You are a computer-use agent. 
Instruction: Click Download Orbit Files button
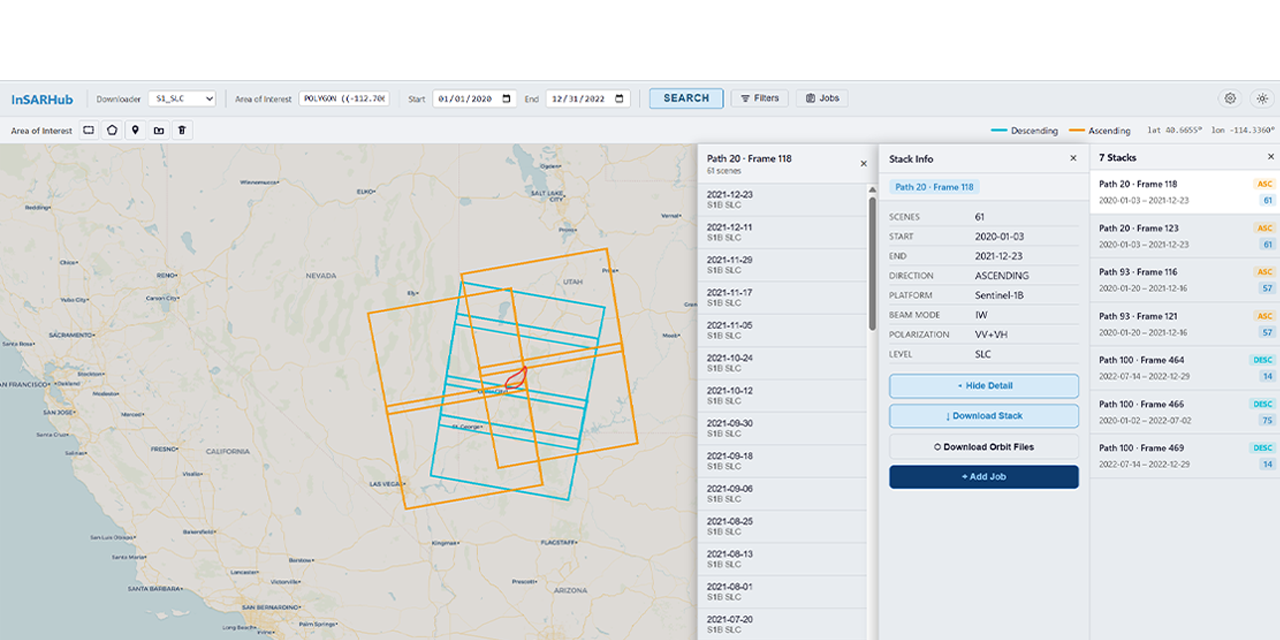click(984, 447)
